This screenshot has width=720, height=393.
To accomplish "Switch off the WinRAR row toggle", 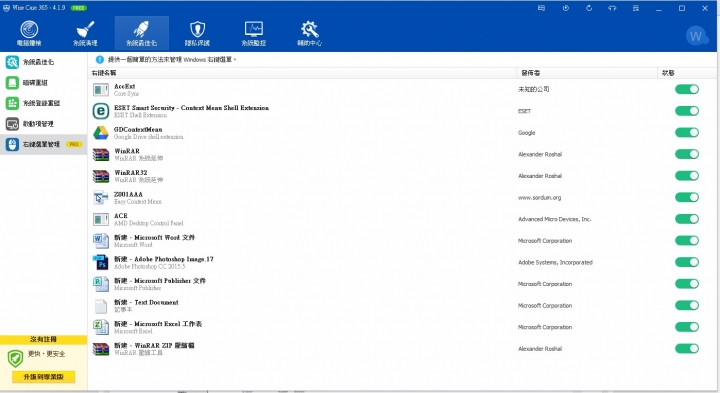I will tap(687, 154).
